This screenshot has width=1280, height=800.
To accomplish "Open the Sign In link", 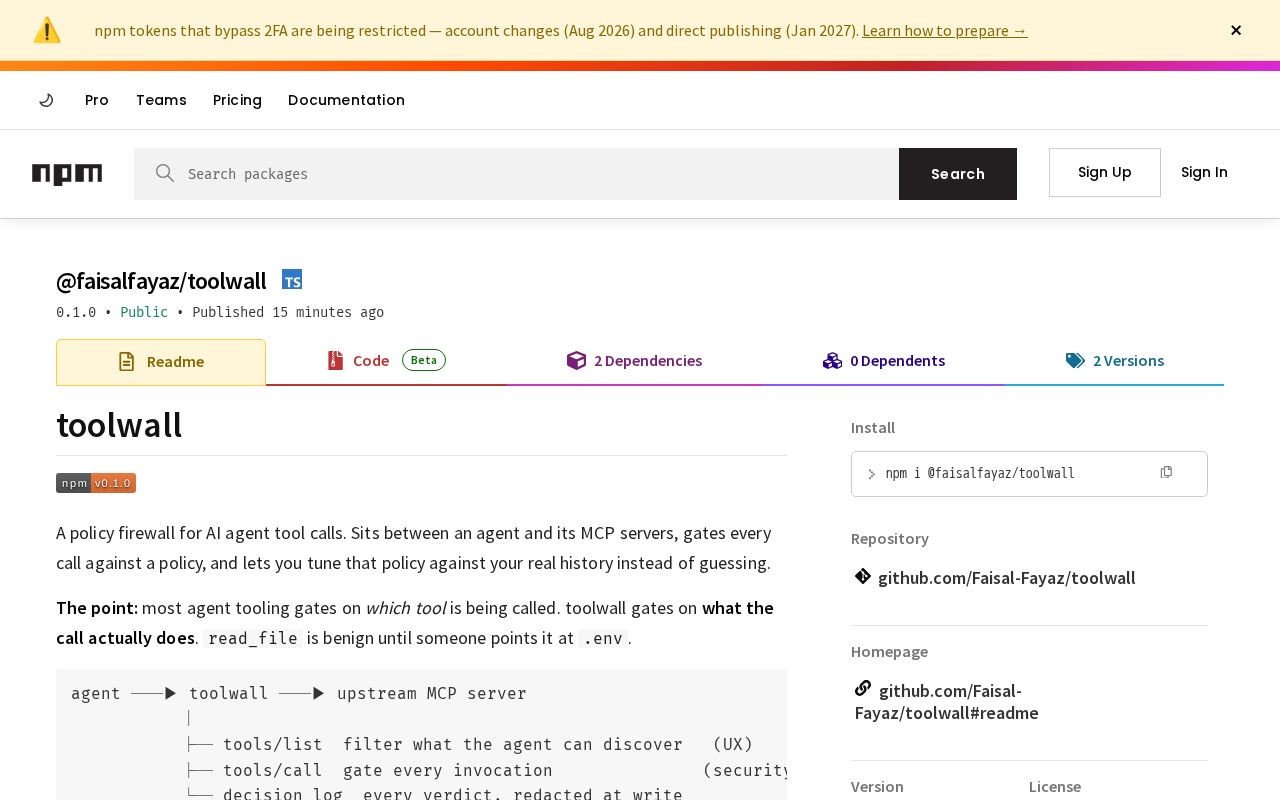I will 1204,172.
